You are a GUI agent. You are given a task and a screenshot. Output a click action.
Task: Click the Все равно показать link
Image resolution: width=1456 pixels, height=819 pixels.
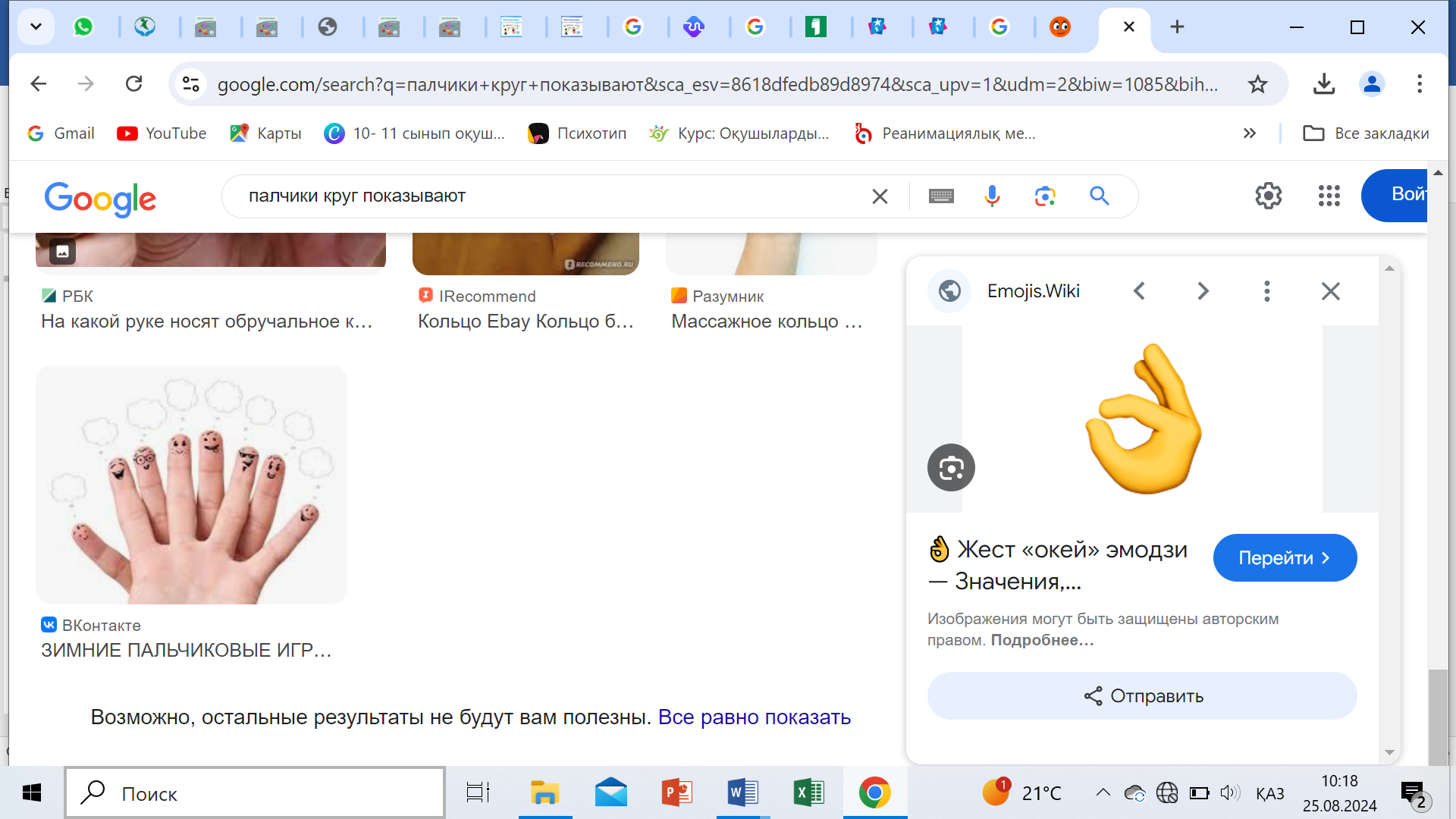click(x=754, y=717)
